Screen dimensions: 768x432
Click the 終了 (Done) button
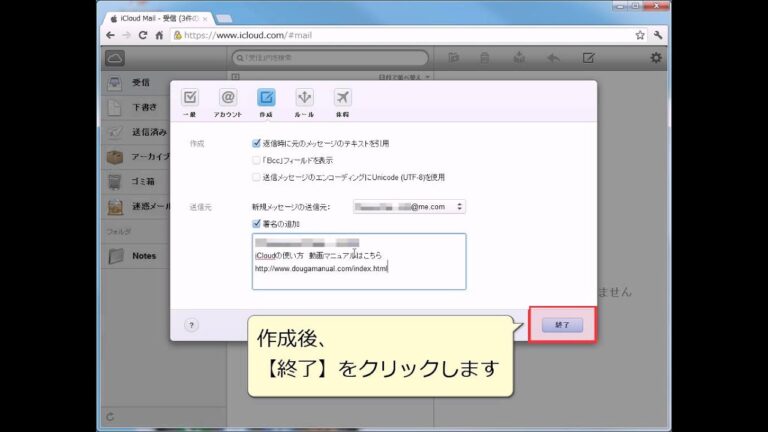point(562,325)
